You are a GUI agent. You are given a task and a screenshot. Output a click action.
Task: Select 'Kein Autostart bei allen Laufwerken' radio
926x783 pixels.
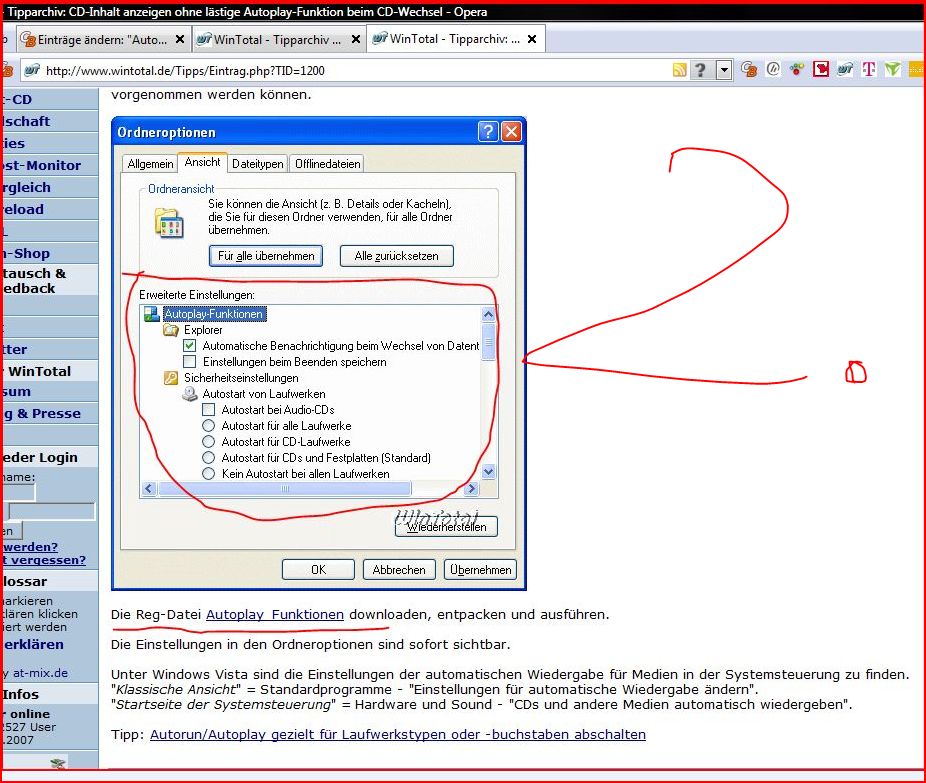click(x=208, y=474)
